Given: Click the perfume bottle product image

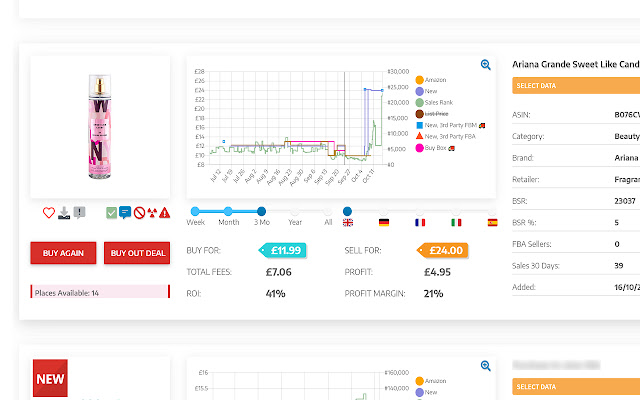Looking at the screenshot, I should pos(100,127).
